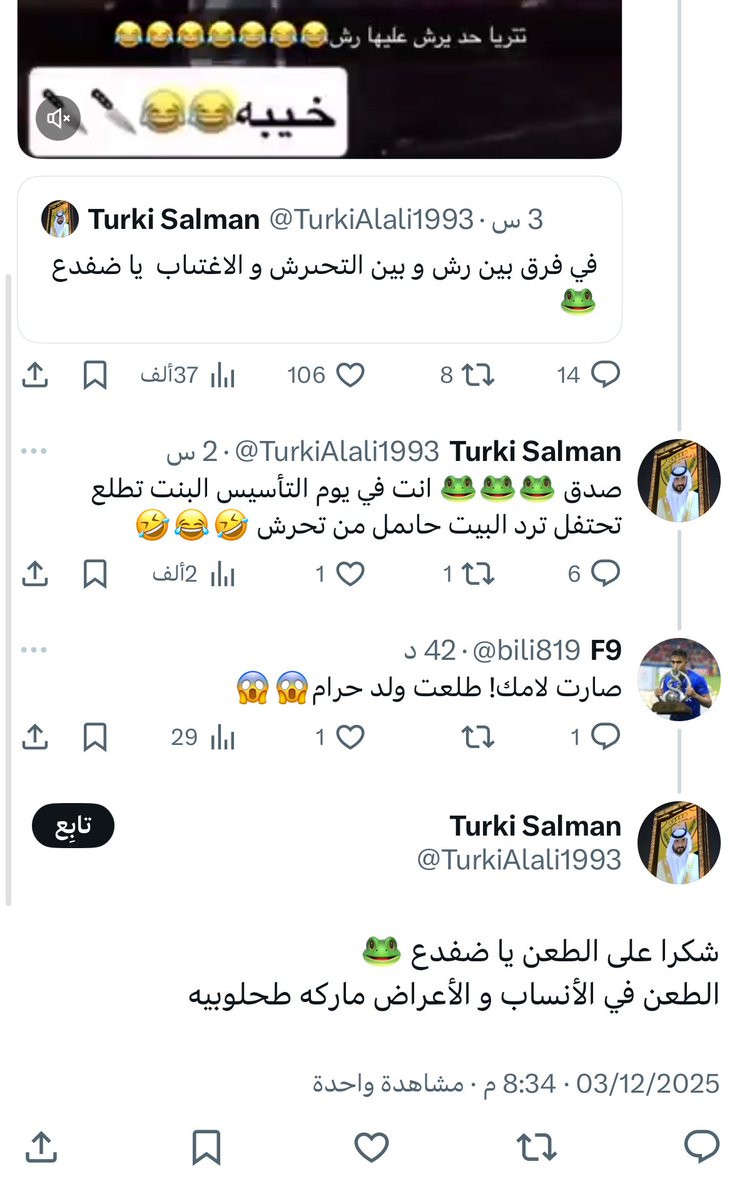Retweet the post with 8 retweets

[479, 375]
